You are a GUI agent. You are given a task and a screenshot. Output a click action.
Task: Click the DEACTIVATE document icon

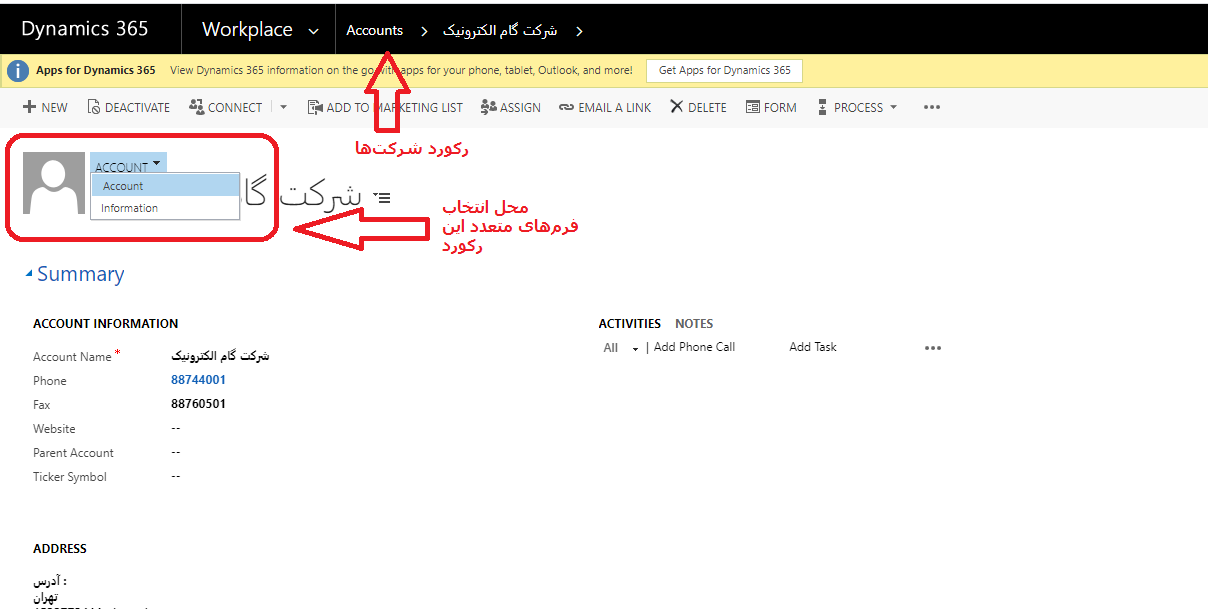coord(94,107)
